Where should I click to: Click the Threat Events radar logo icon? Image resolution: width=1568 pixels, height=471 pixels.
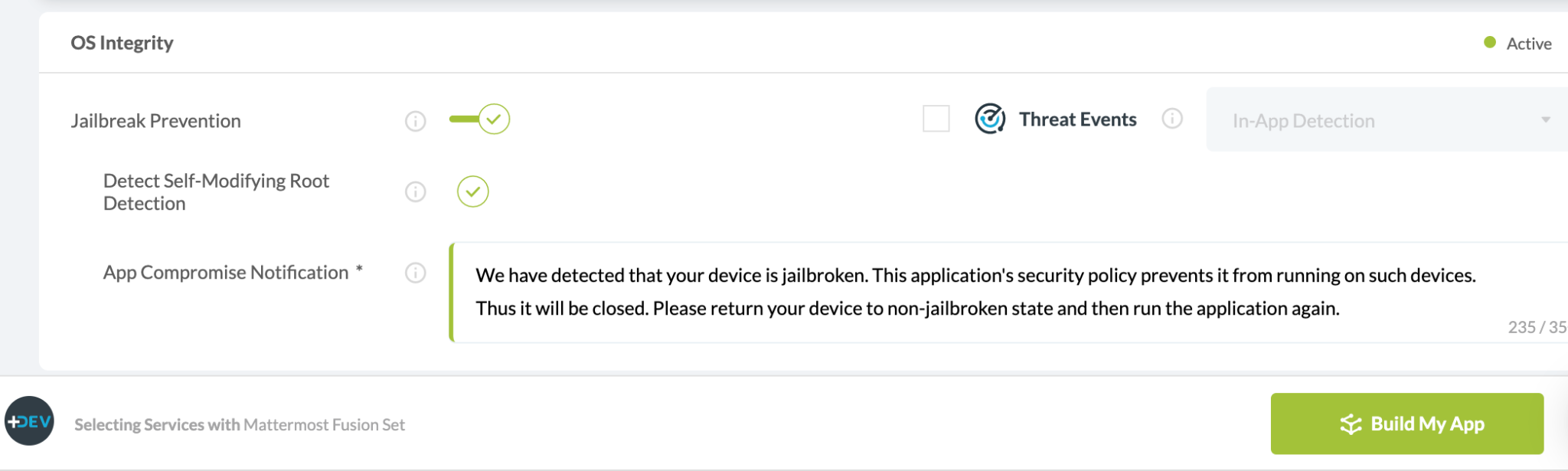990,119
